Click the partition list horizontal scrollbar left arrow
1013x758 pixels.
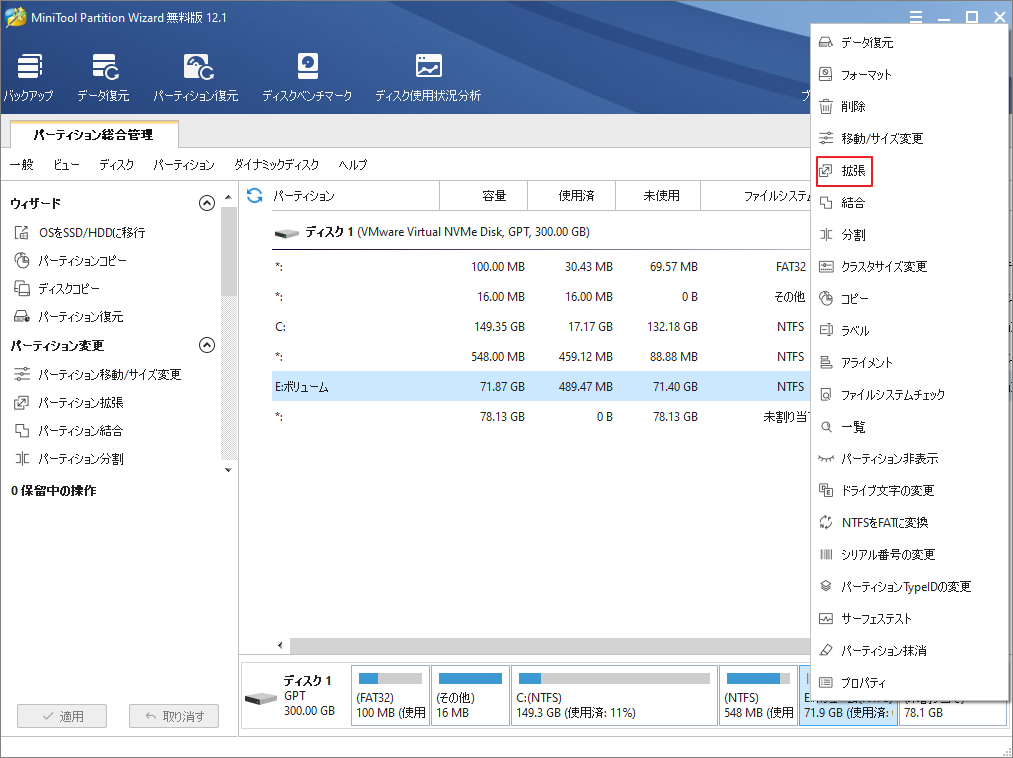pyautogui.click(x=280, y=645)
